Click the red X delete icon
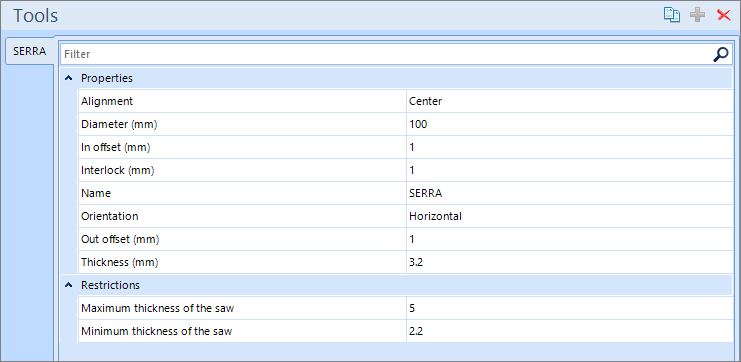The image size is (741, 362). [724, 15]
